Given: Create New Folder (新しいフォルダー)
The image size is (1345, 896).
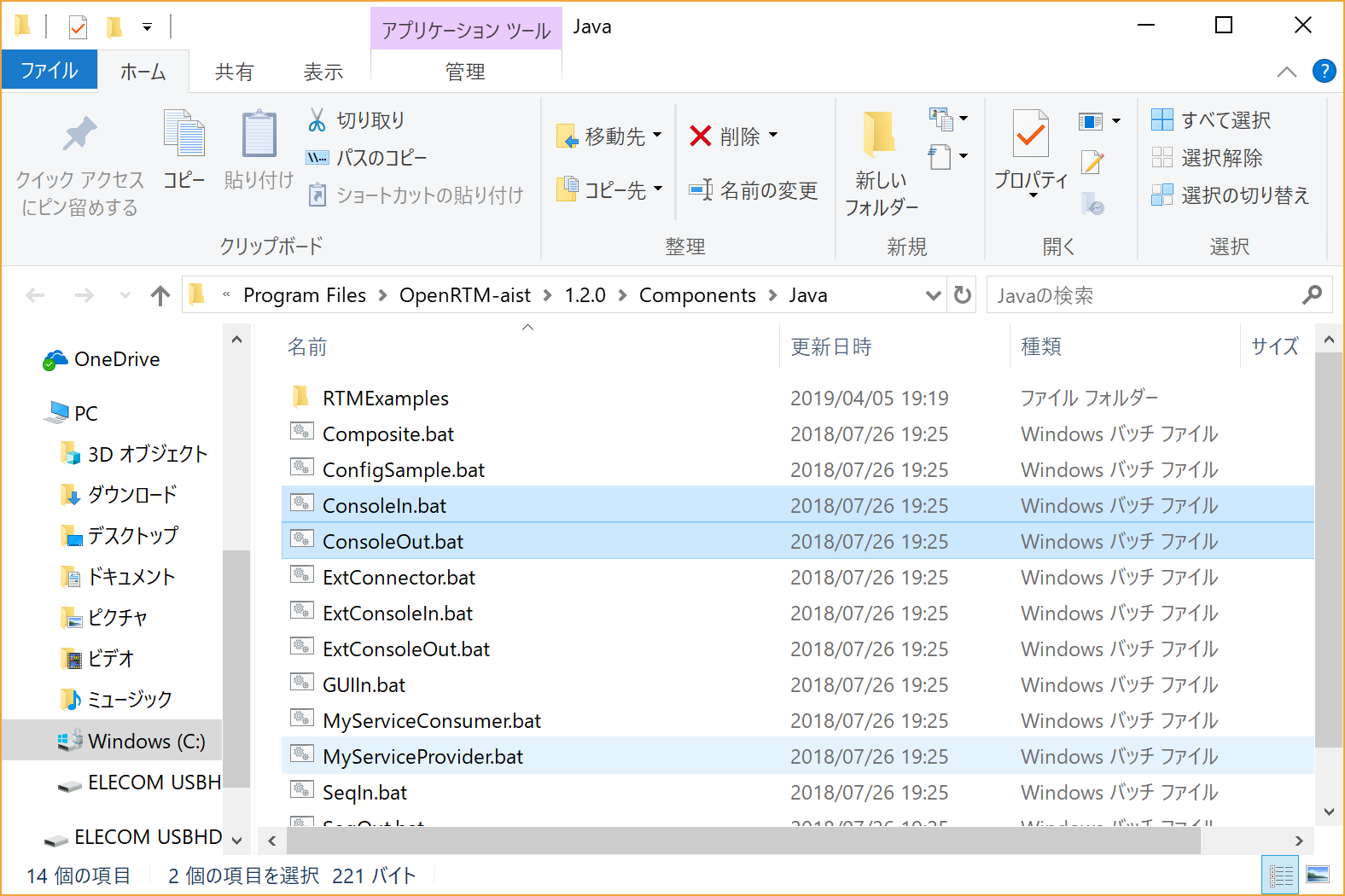Looking at the screenshot, I should click(881, 162).
